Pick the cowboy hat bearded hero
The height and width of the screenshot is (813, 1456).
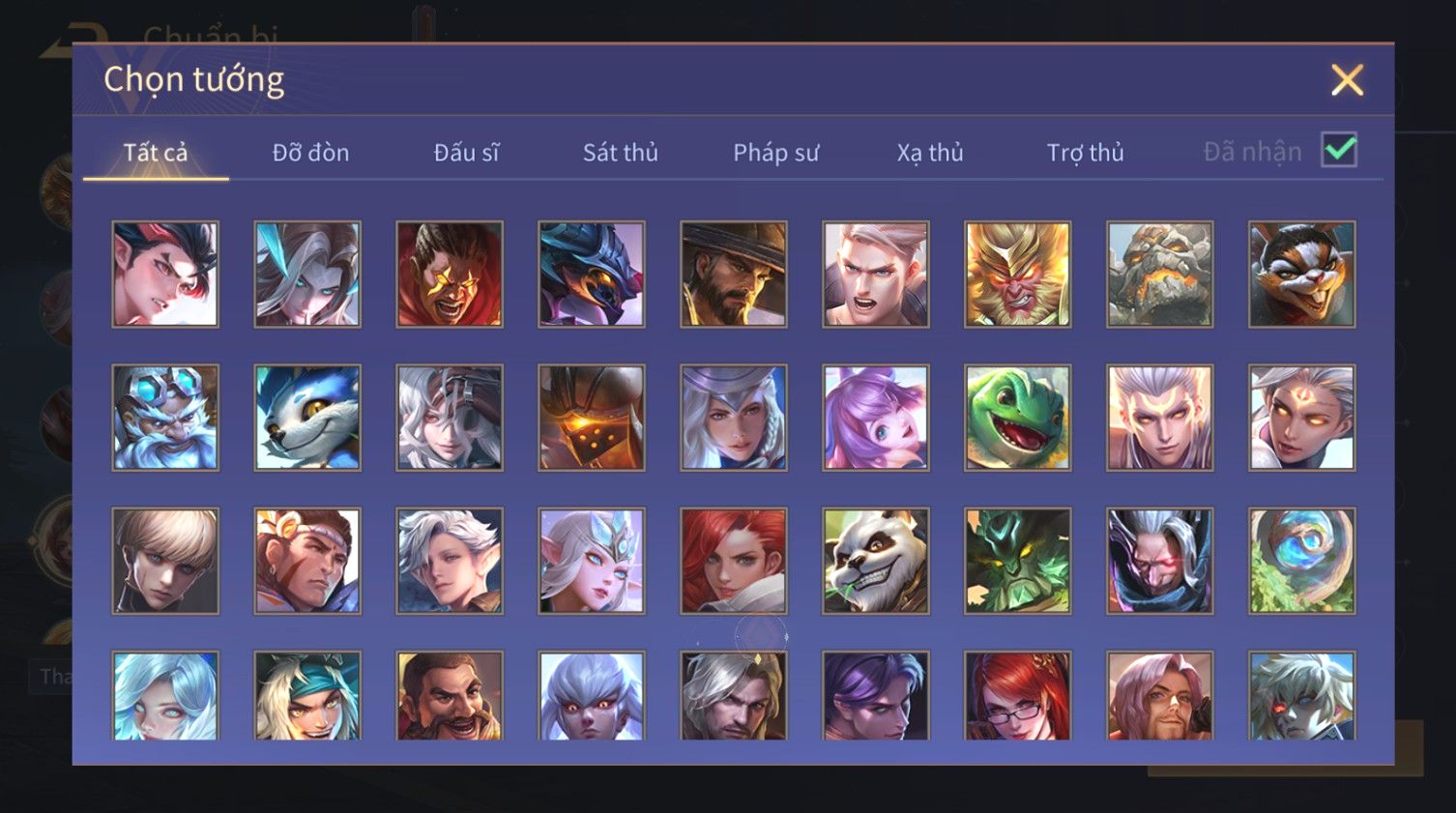[x=733, y=275]
